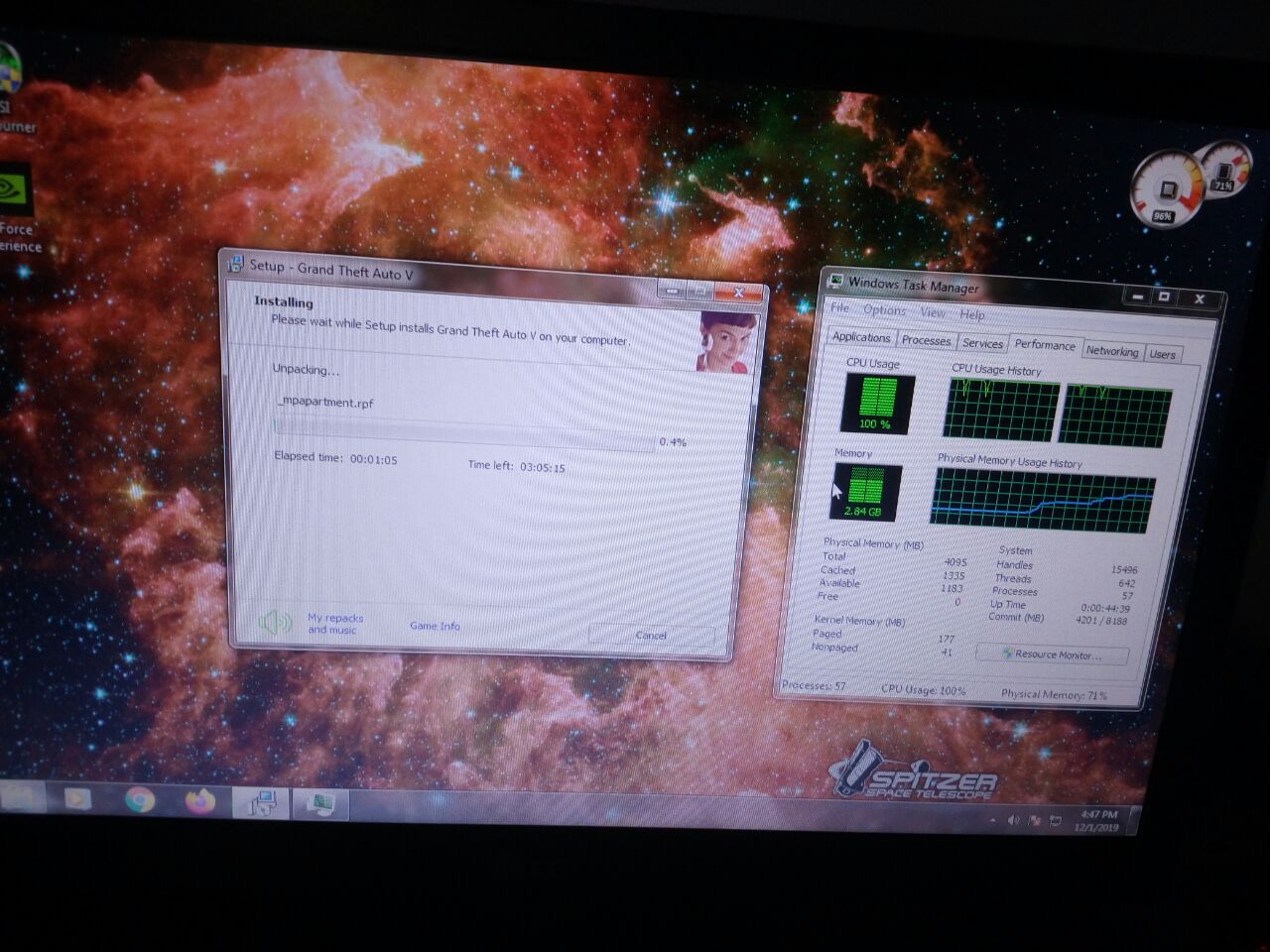
Task: Click the Physical Memory Usage History graph
Action: 1043,501
